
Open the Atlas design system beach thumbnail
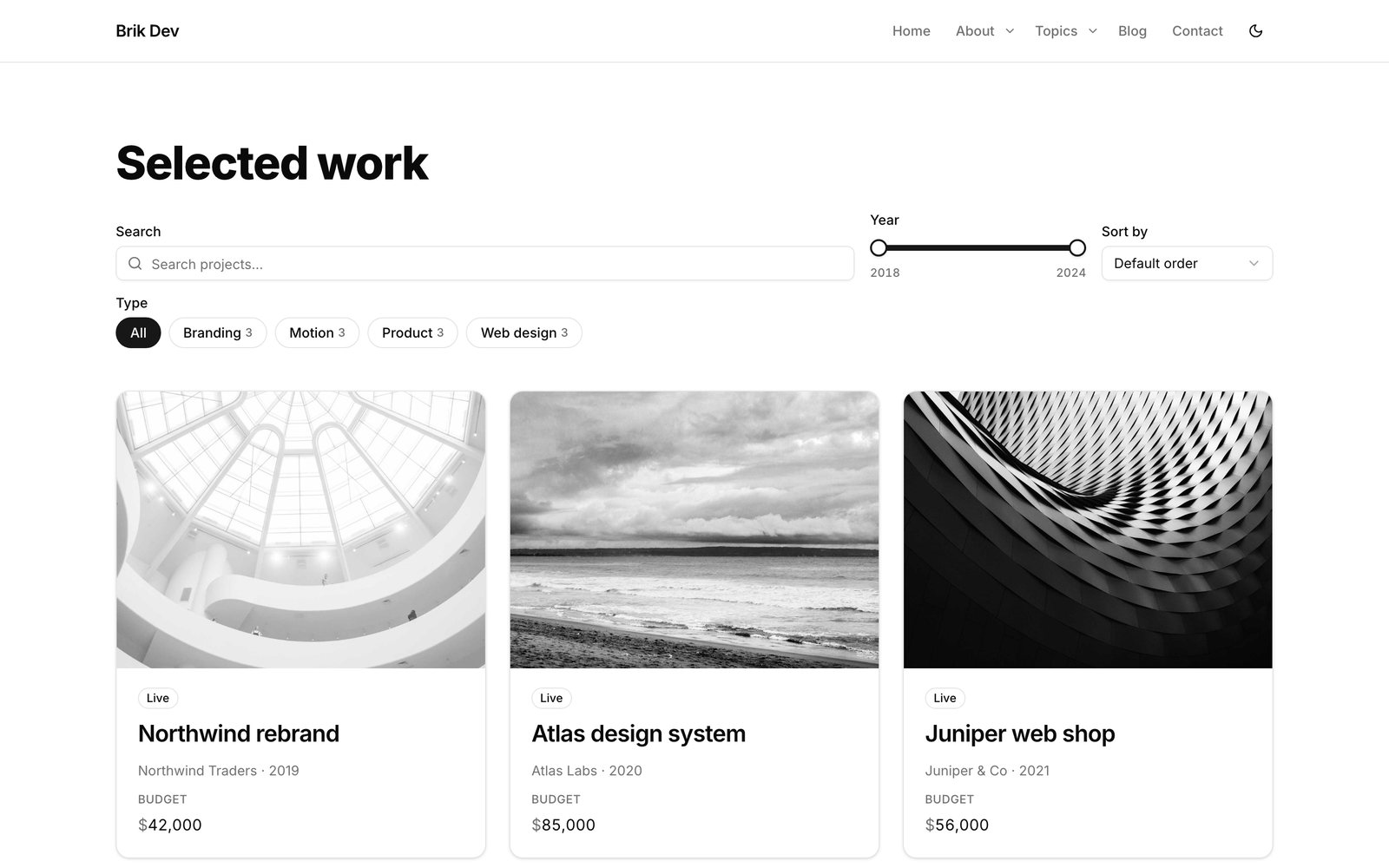(694, 529)
